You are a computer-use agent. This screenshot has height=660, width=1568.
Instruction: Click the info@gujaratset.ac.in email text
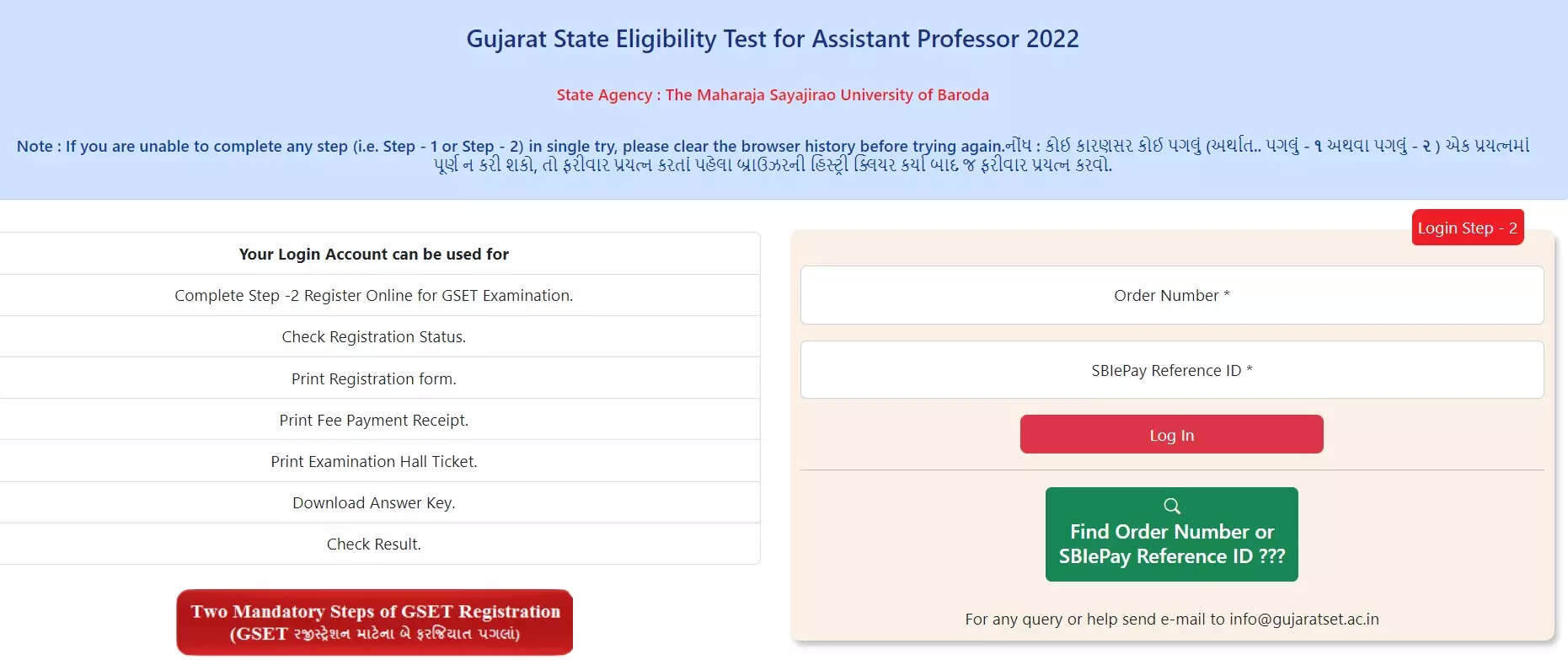pos(1304,619)
